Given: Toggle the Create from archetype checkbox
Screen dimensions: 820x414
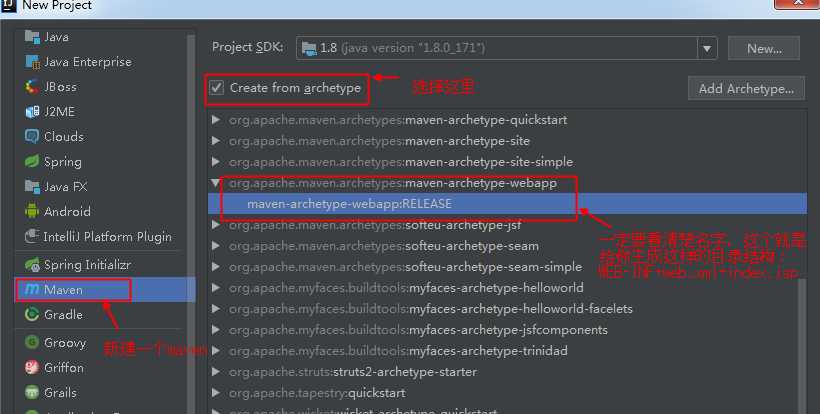Looking at the screenshot, I should click(x=217, y=88).
